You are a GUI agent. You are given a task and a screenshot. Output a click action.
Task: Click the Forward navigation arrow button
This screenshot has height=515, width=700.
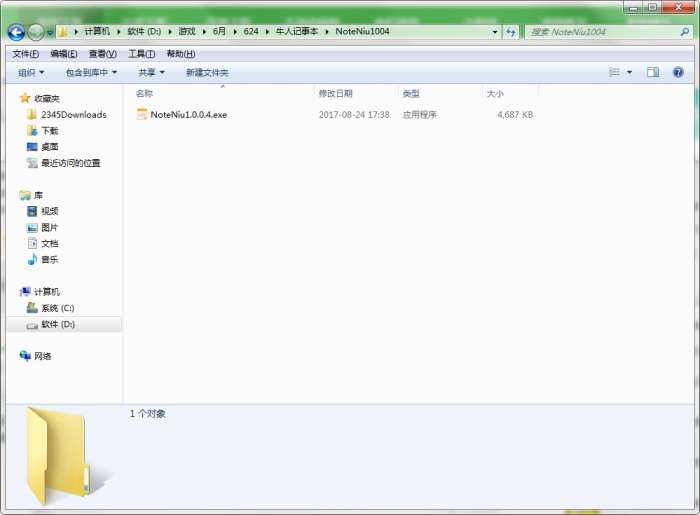(x=36, y=32)
